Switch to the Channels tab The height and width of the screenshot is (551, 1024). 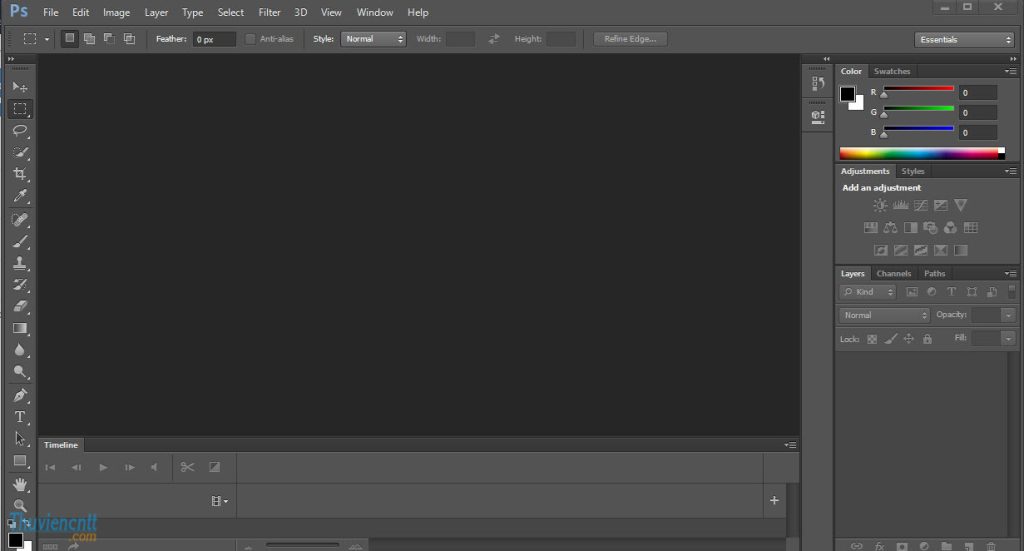tap(893, 273)
